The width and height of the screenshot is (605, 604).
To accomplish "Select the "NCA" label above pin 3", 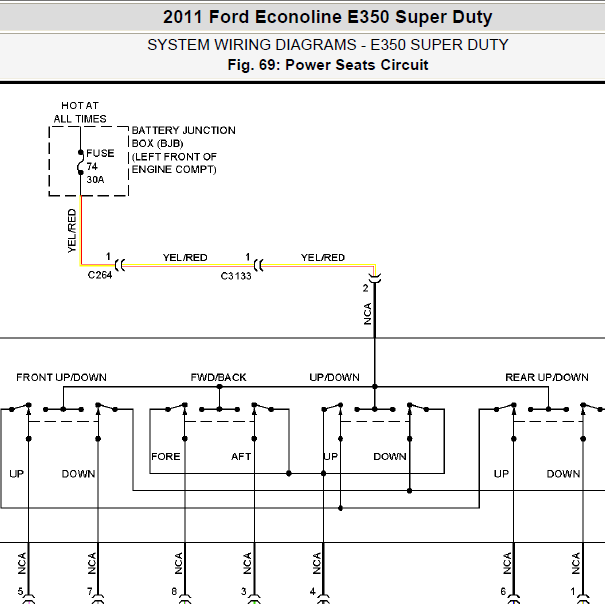I will click(x=247, y=563).
